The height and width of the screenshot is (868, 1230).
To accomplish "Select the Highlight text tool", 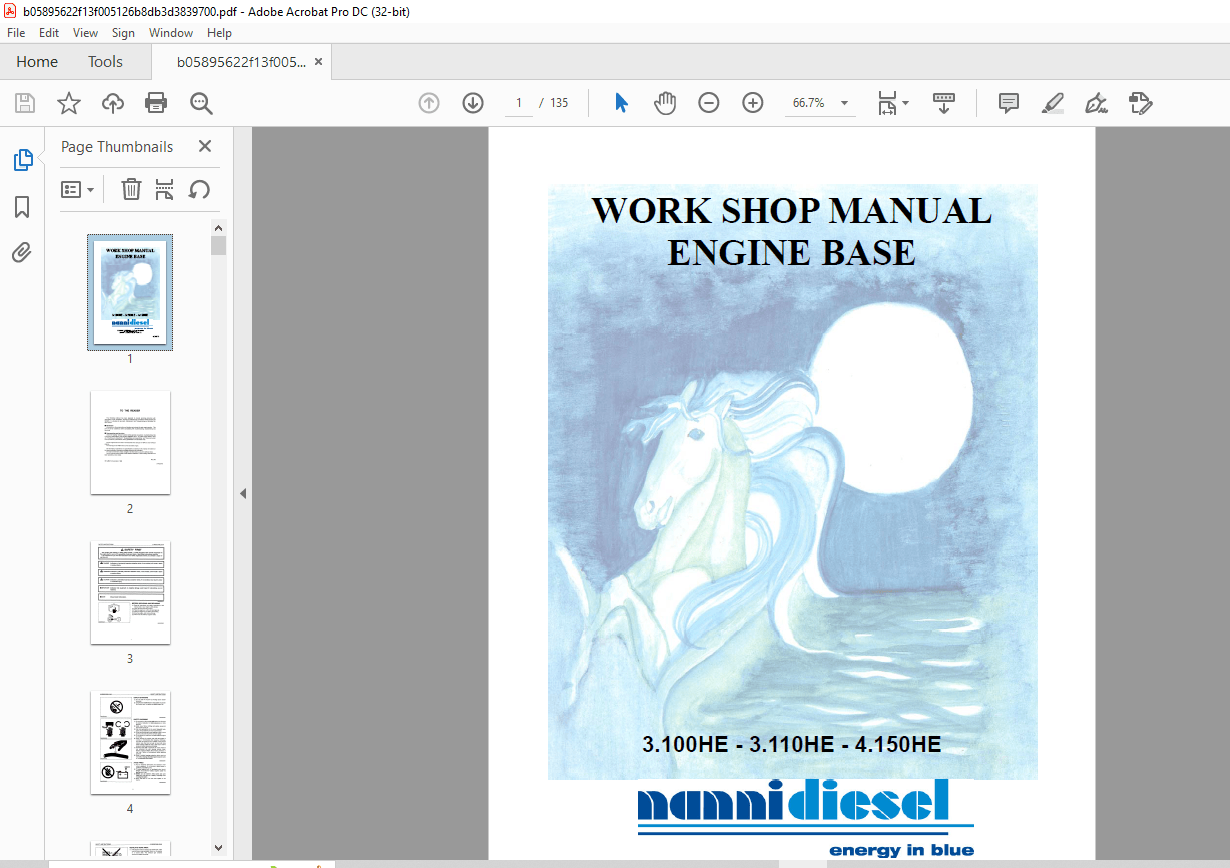I will pos(1051,103).
